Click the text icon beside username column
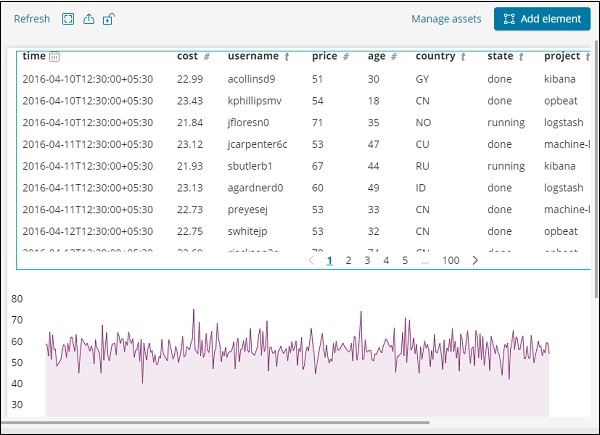 (x=287, y=57)
